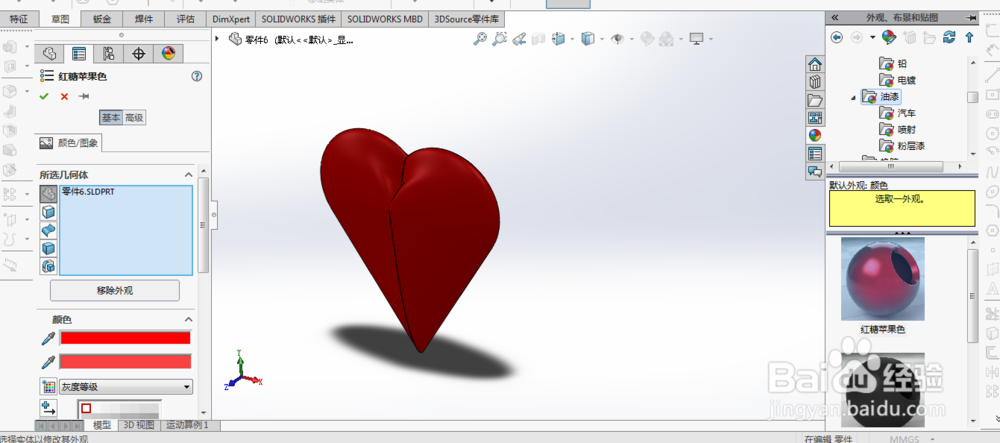Collapse the 油漆 tree folder
Screen dimensions: 1000x443
click(x=853, y=98)
